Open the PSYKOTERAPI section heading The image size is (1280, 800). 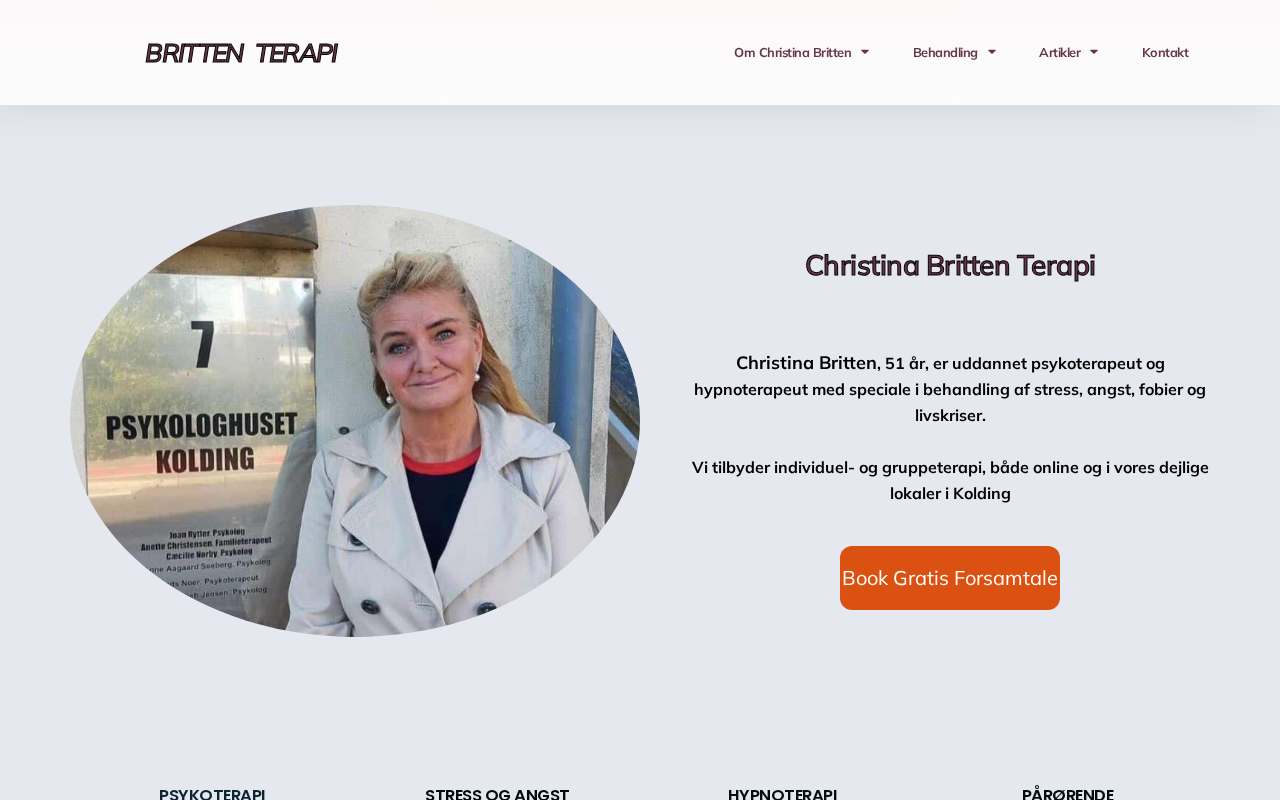(x=212, y=793)
